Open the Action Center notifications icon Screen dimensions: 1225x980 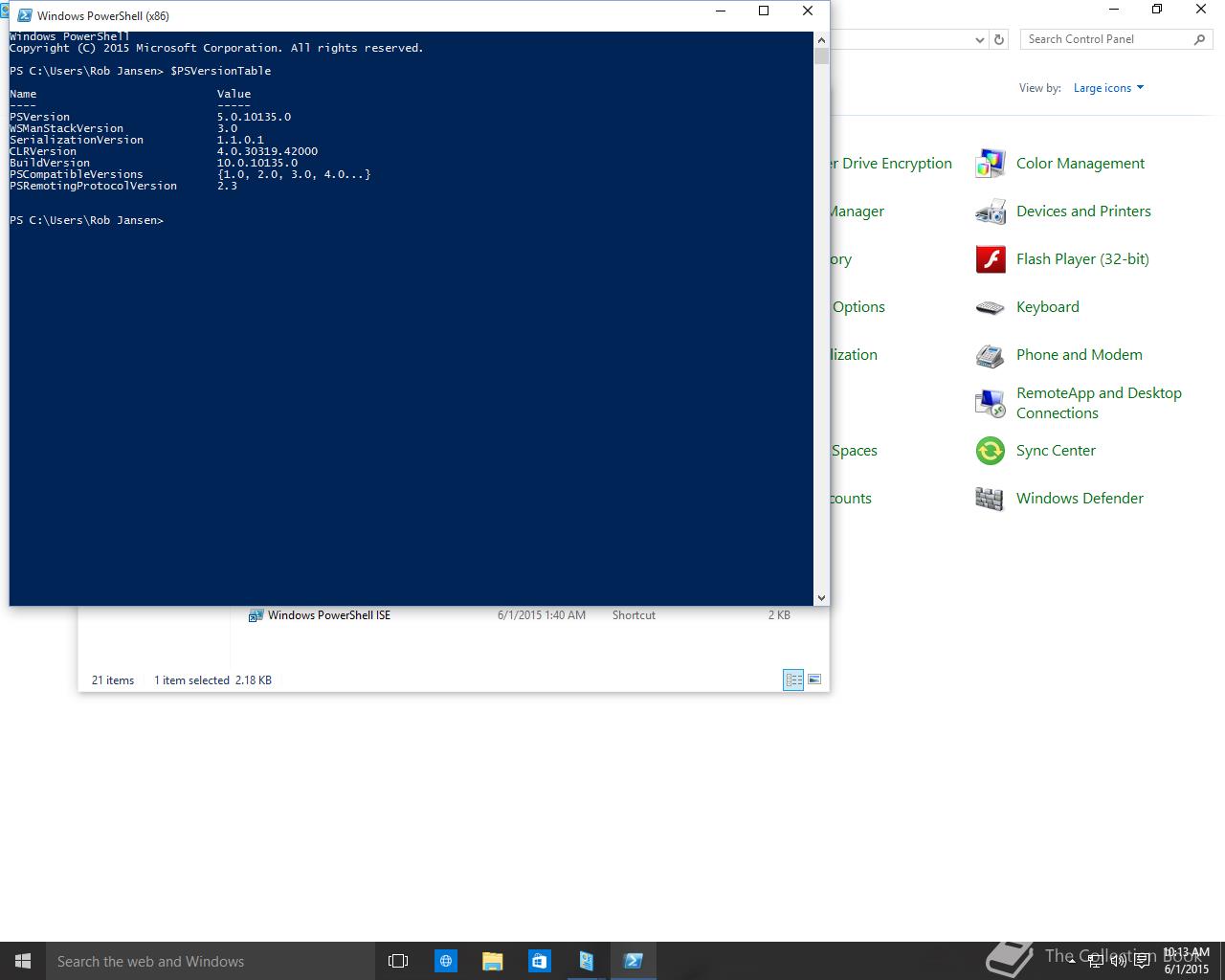click(x=1142, y=961)
